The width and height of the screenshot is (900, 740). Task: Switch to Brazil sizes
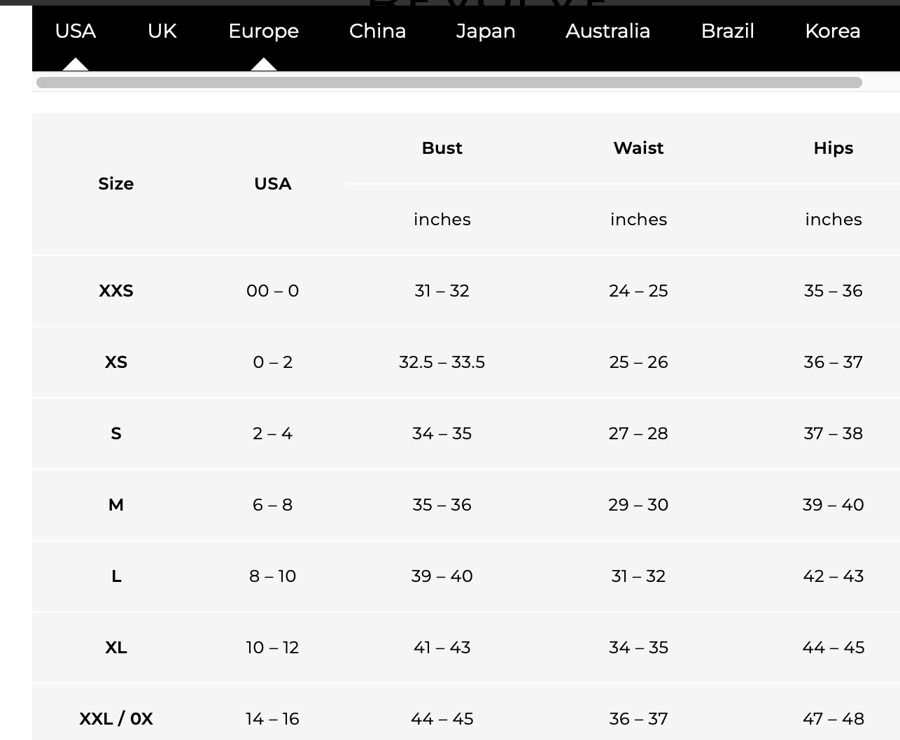(727, 31)
